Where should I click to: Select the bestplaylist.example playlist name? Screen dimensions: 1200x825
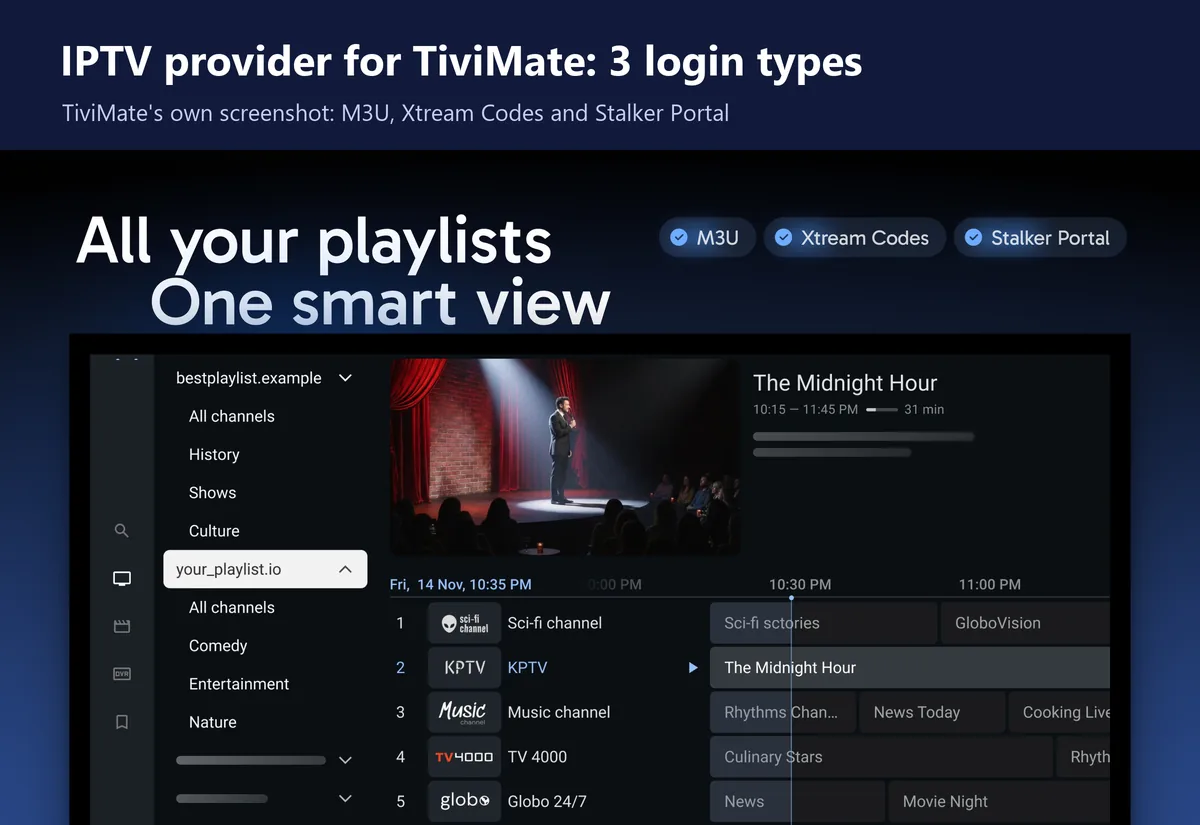tap(249, 378)
